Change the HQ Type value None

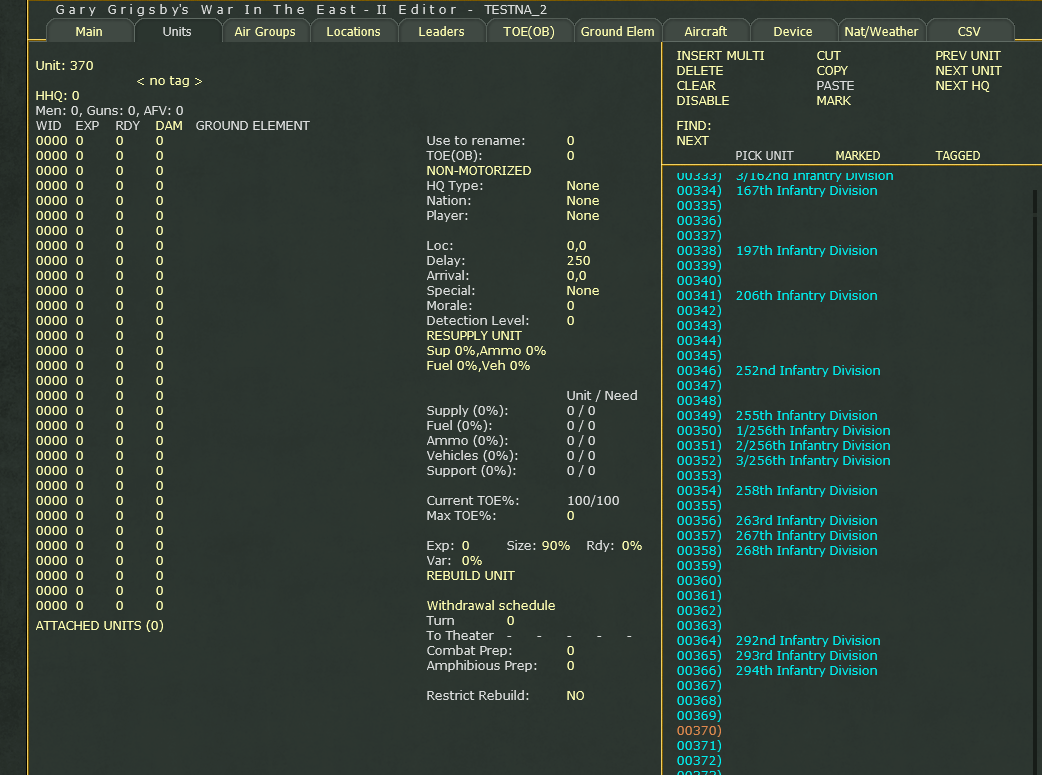point(583,185)
